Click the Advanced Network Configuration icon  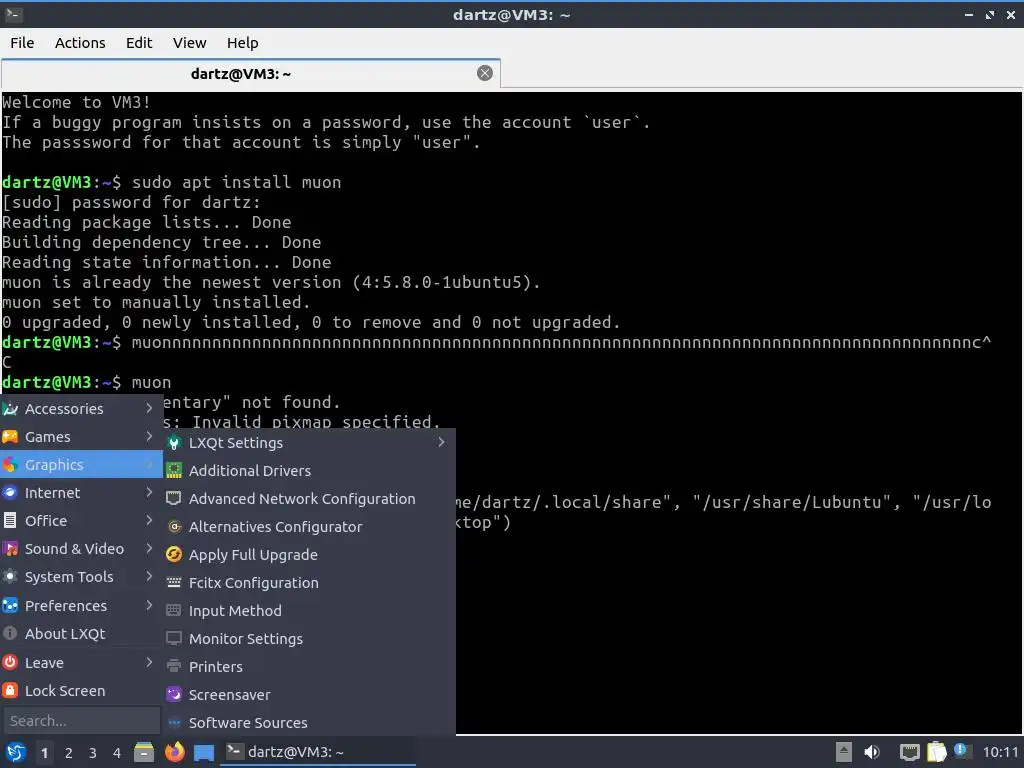[x=174, y=498]
